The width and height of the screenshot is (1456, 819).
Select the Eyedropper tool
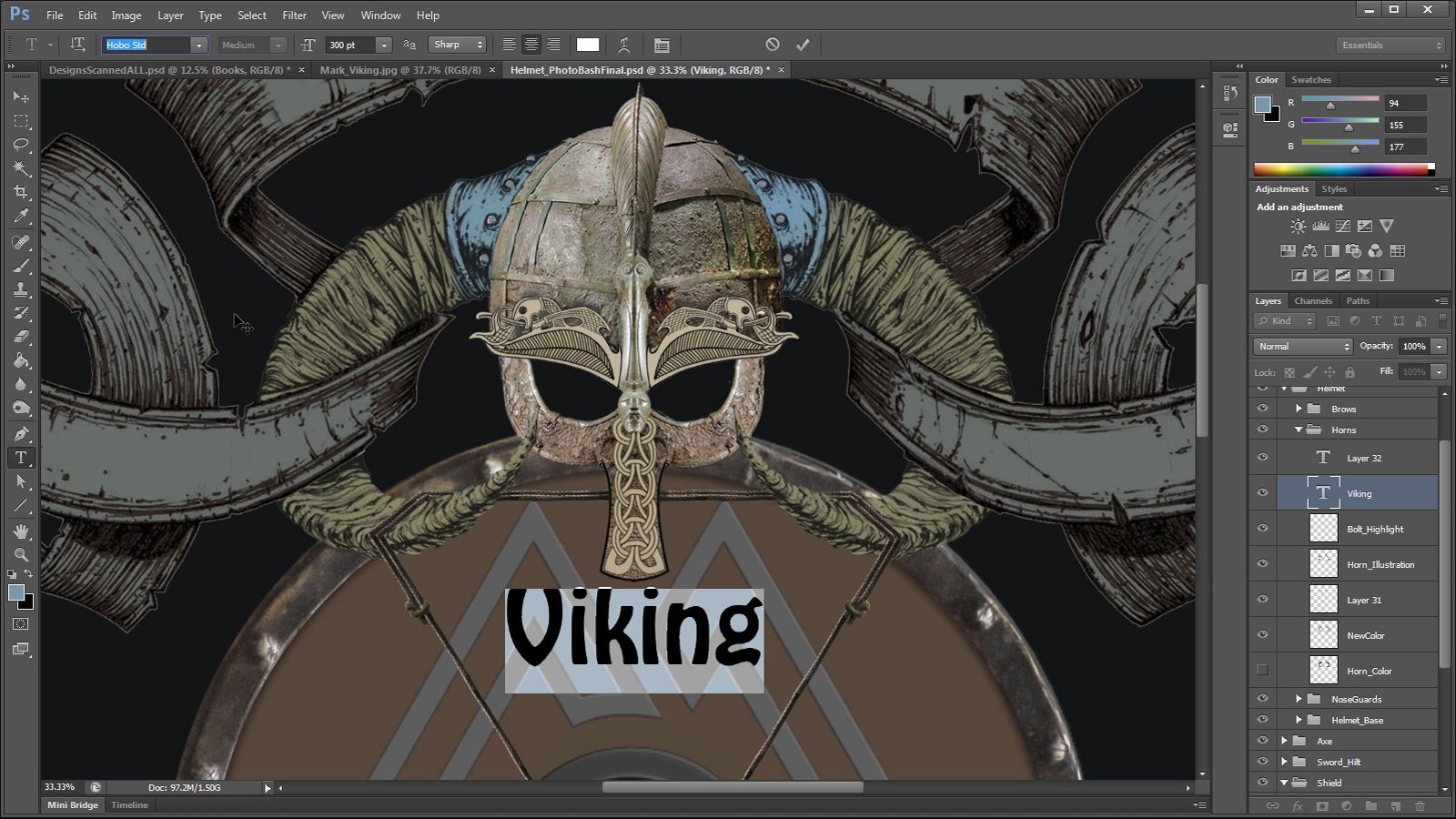(x=21, y=217)
